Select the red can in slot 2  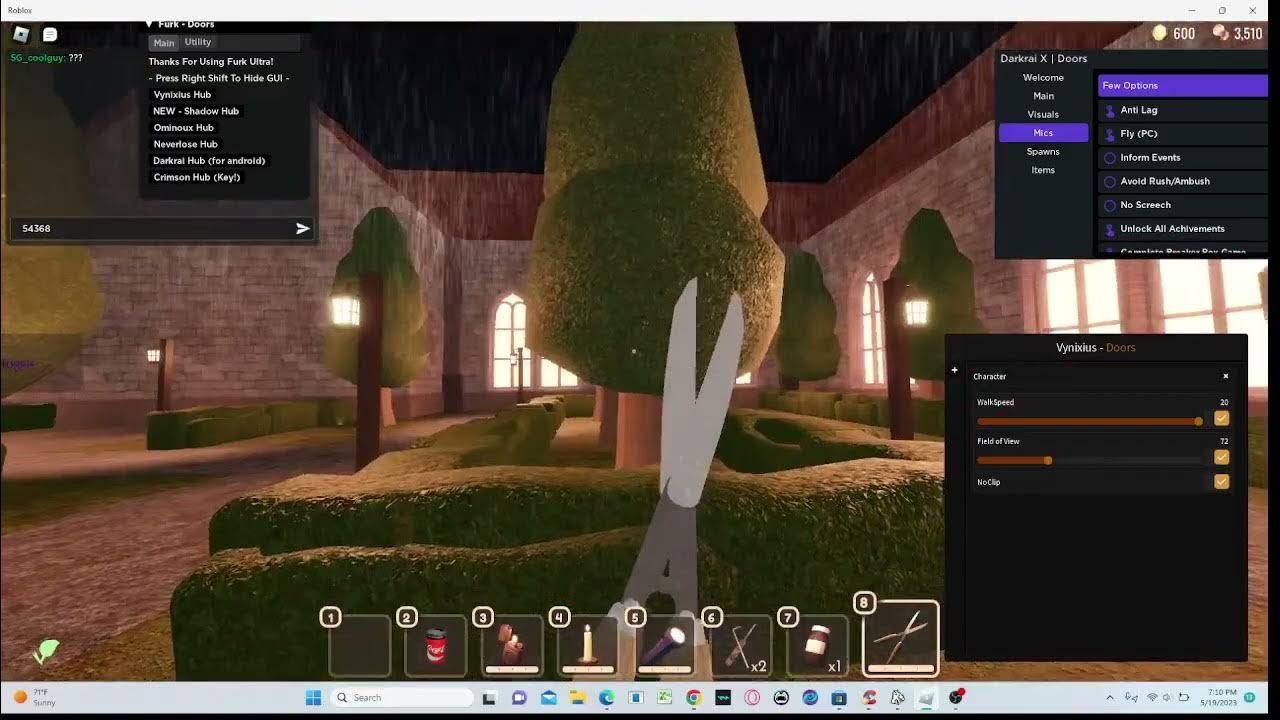[x=435, y=645]
